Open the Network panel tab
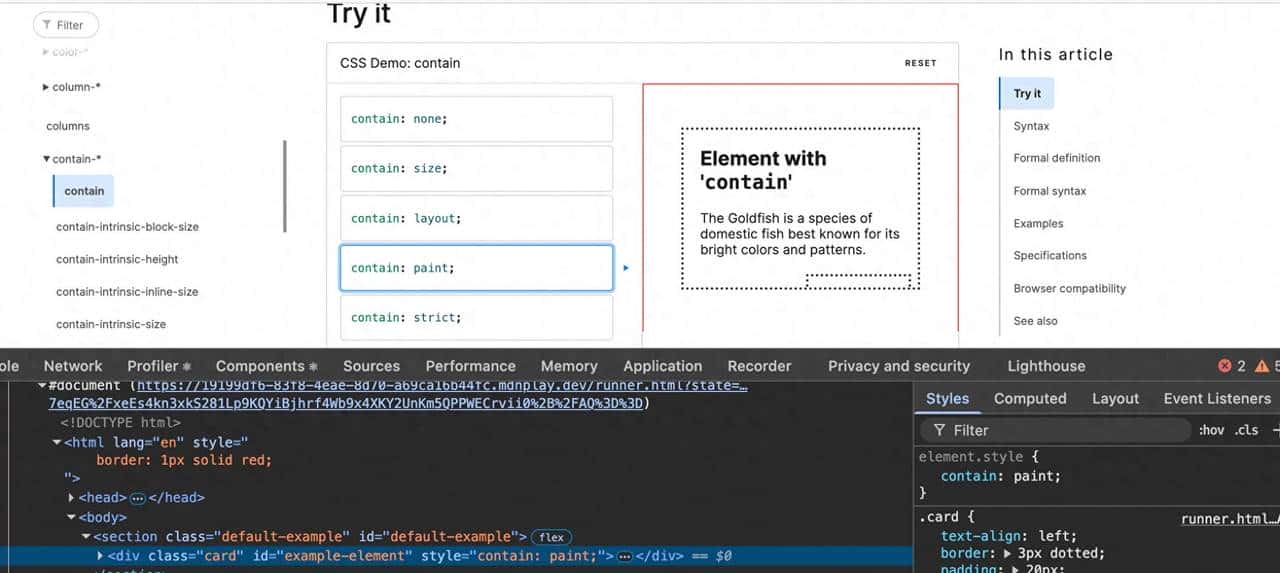 coord(73,366)
